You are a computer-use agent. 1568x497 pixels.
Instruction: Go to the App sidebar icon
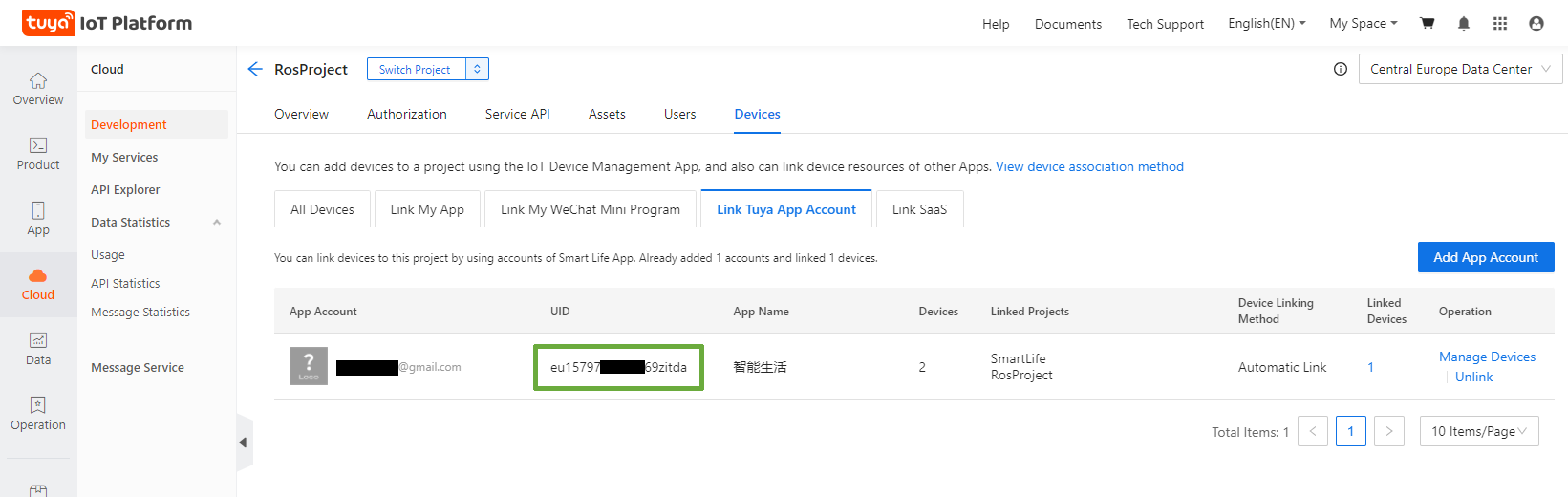click(x=38, y=210)
